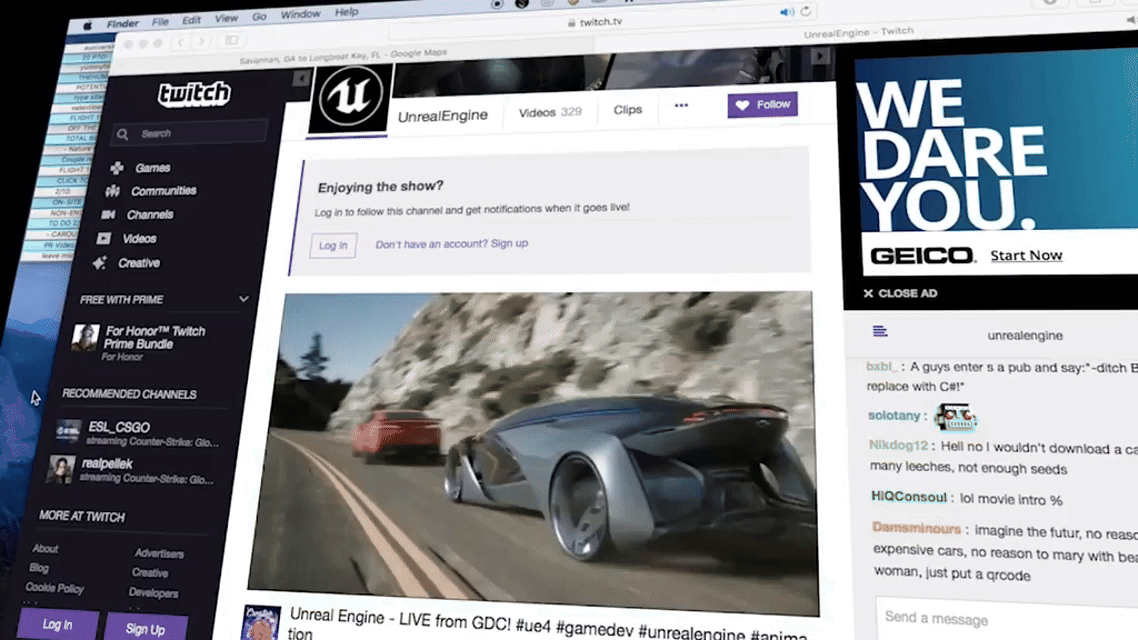Mute the tab using the speaker icon
This screenshot has height=640, width=1138.
pyautogui.click(x=786, y=12)
